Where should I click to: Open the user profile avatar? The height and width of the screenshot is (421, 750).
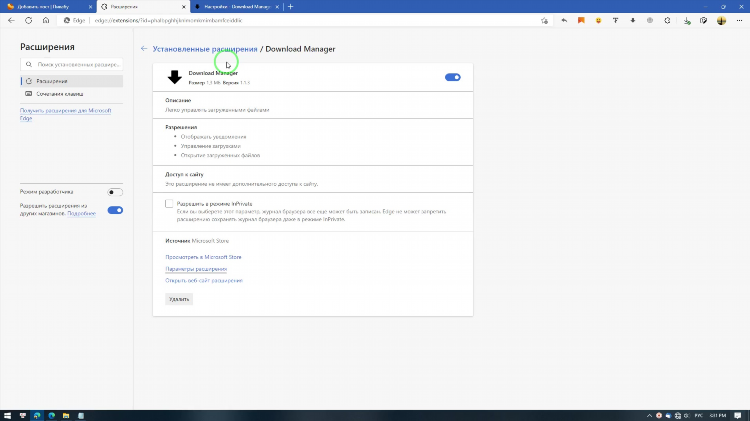(721, 21)
